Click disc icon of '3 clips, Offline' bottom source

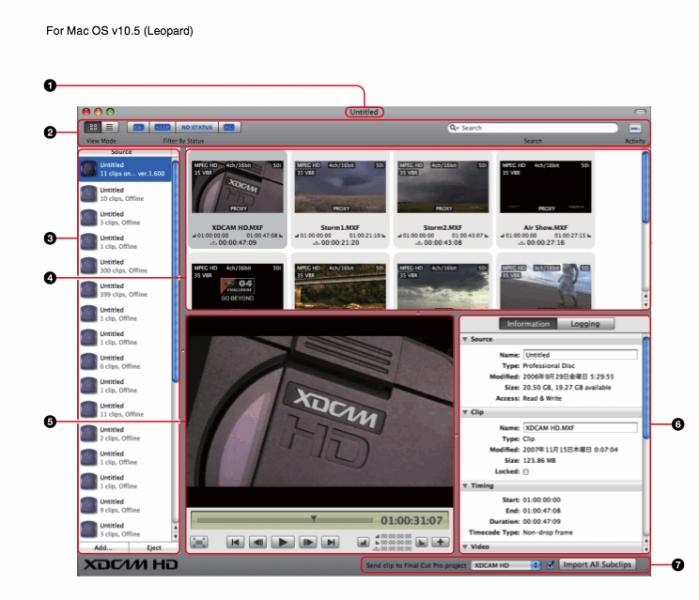tap(89, 530)
